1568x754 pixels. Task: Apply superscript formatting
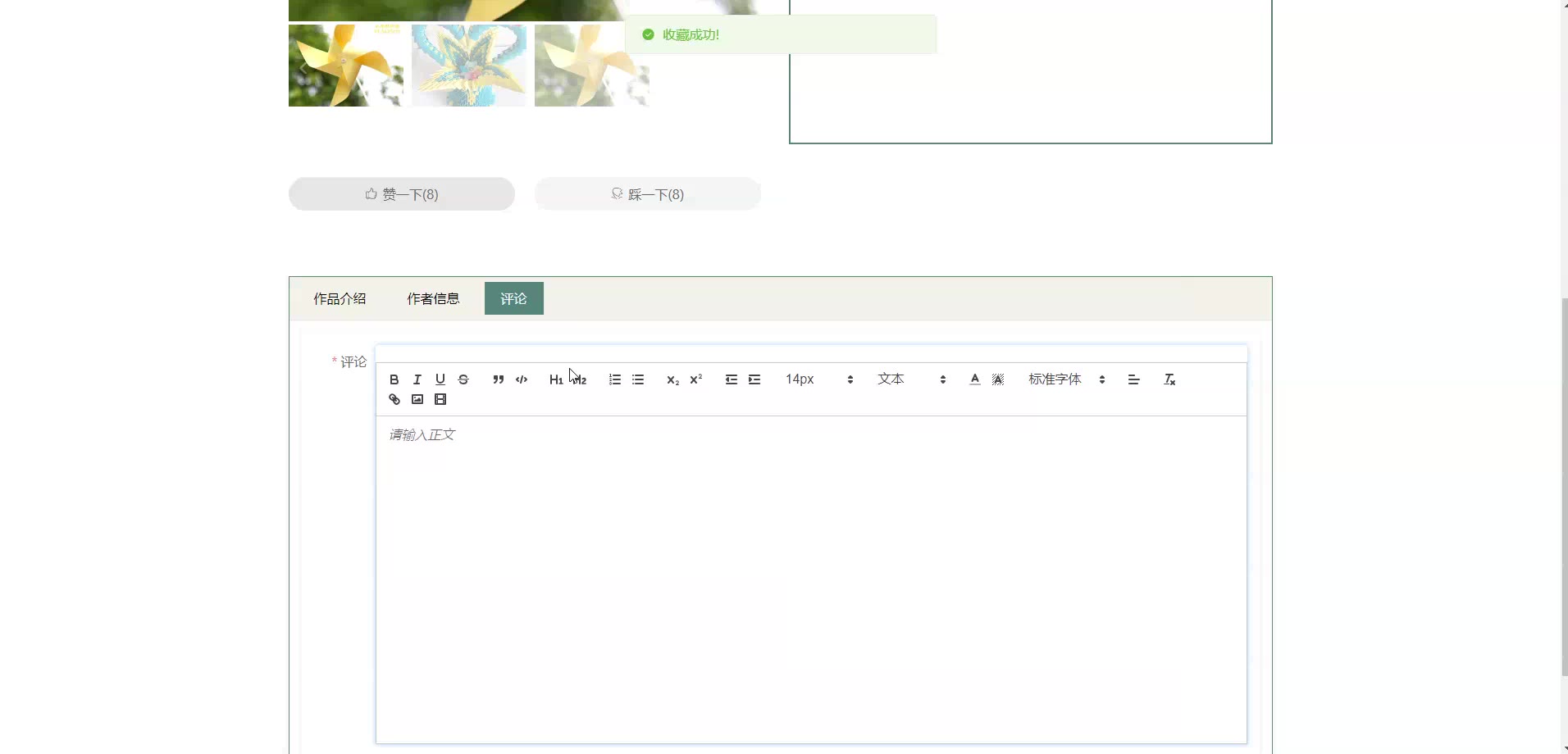click(696, 379)
